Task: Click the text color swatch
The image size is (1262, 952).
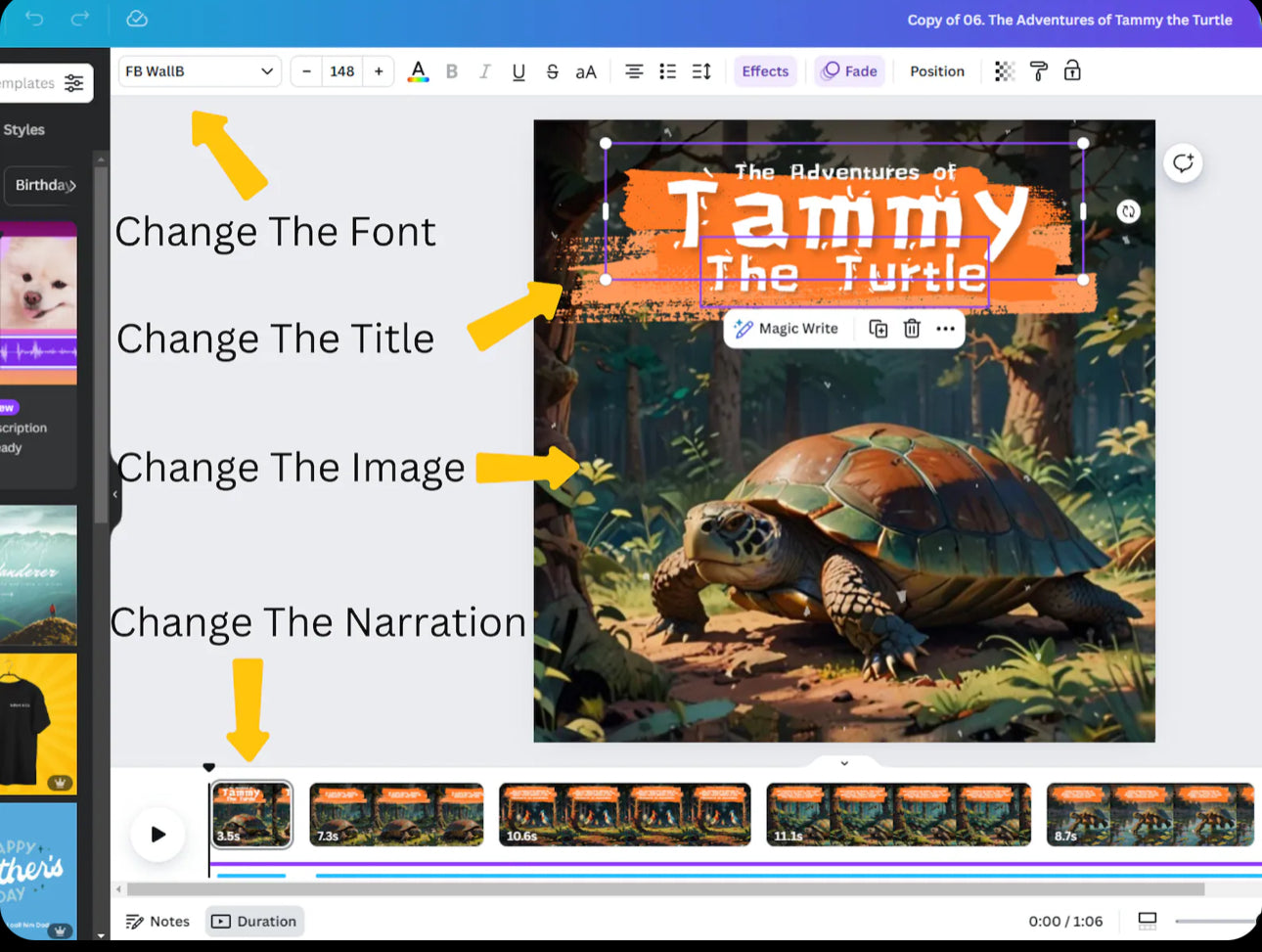Action: pyautogui.click(x=418, y=70)
